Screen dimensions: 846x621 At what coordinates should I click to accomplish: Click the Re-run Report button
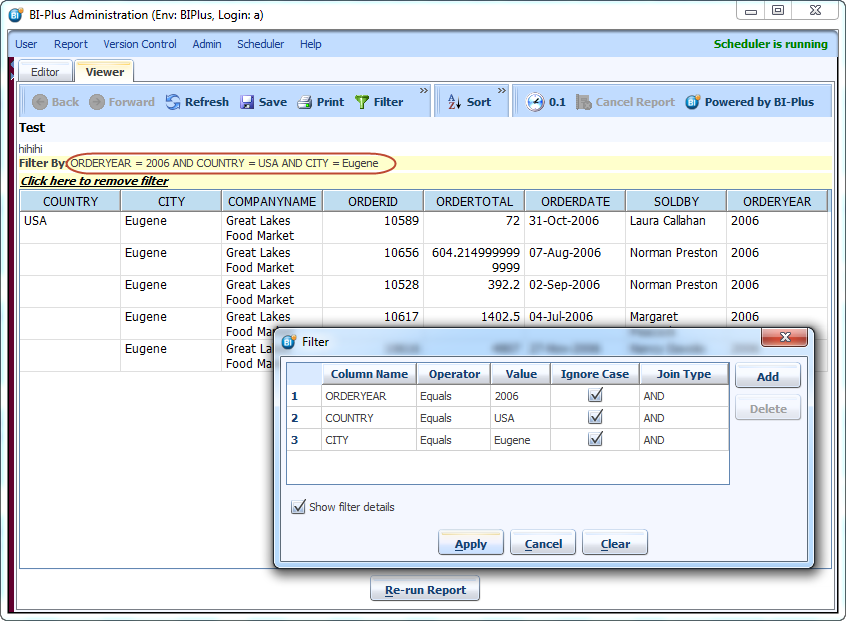point(425,590)
